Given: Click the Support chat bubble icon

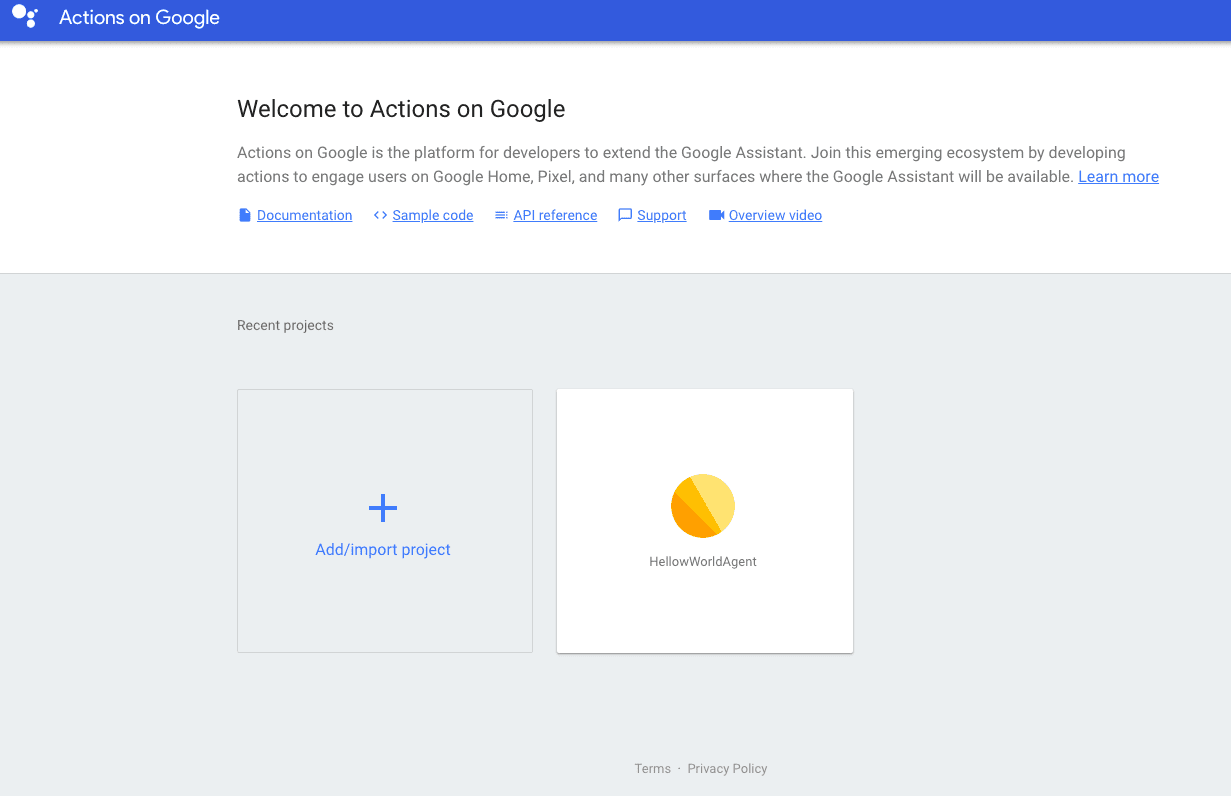Looking at the screenshot, I should tap(625, 215).
